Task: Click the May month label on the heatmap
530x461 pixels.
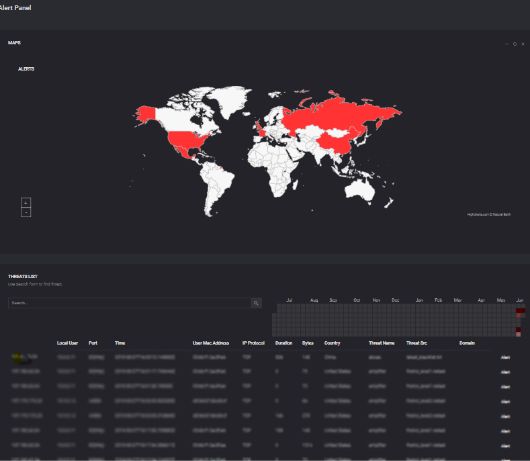Action: (501, 300)
